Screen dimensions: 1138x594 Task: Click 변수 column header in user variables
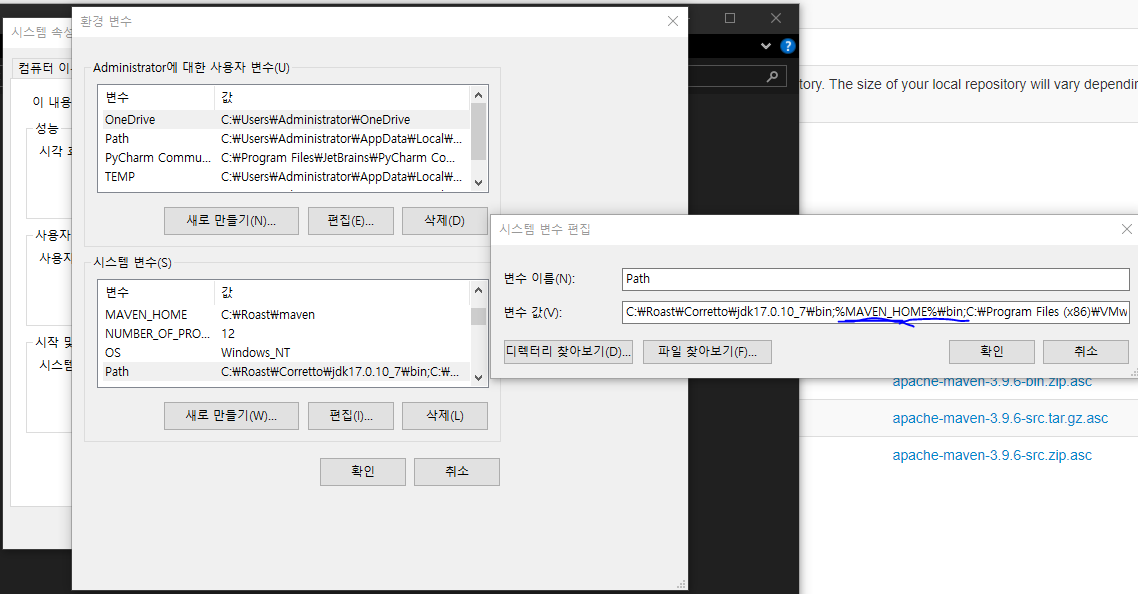(x=156, y=97)
